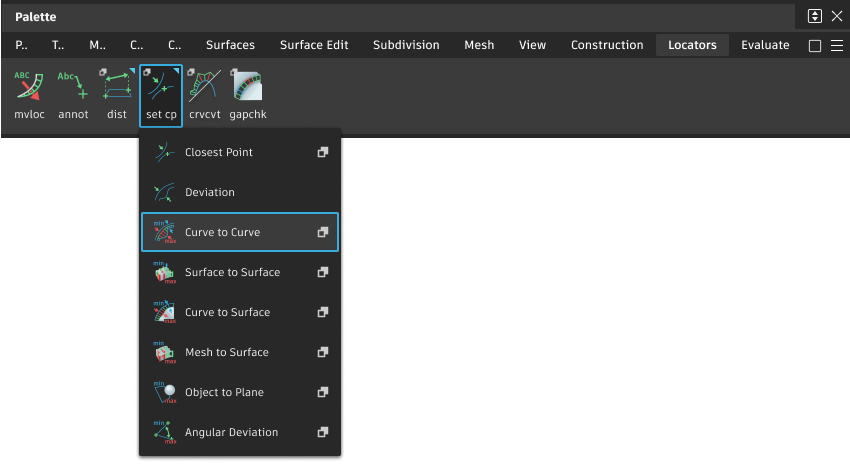Select Deviation in the flyout menu

tap(210, 192)
